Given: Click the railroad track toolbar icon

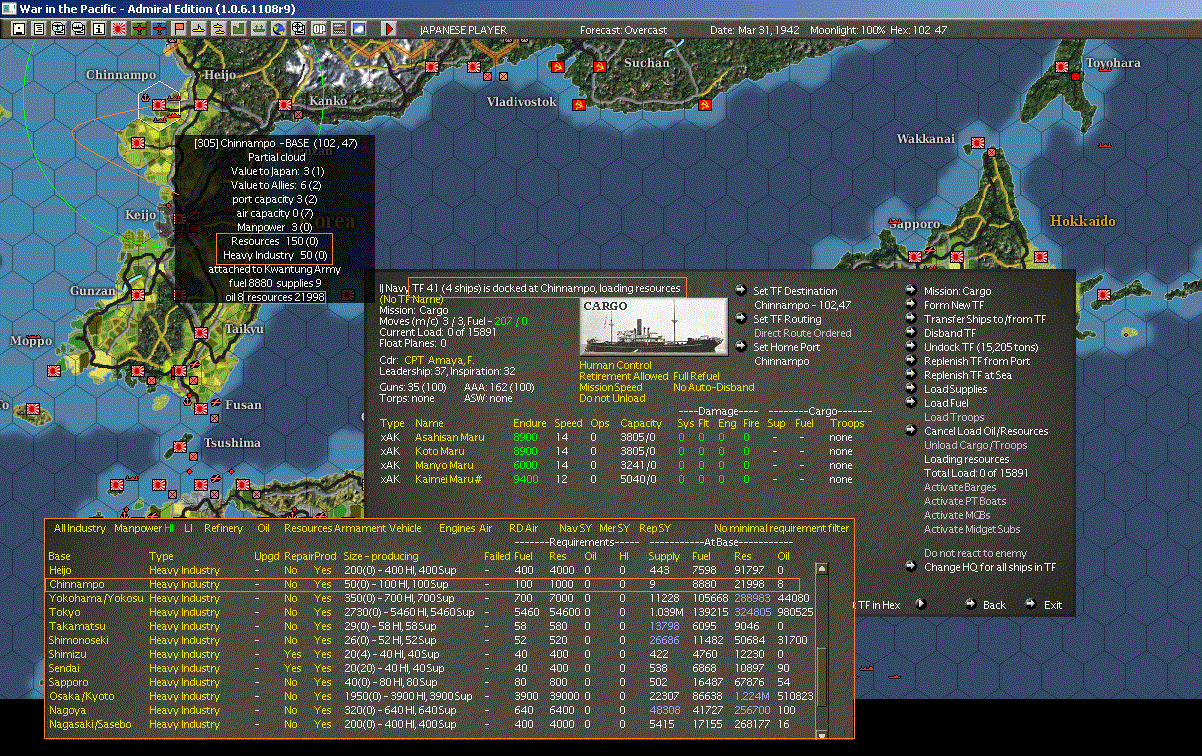Looking at the screenshot, I should pyautogui.click(x=339, y=29).
